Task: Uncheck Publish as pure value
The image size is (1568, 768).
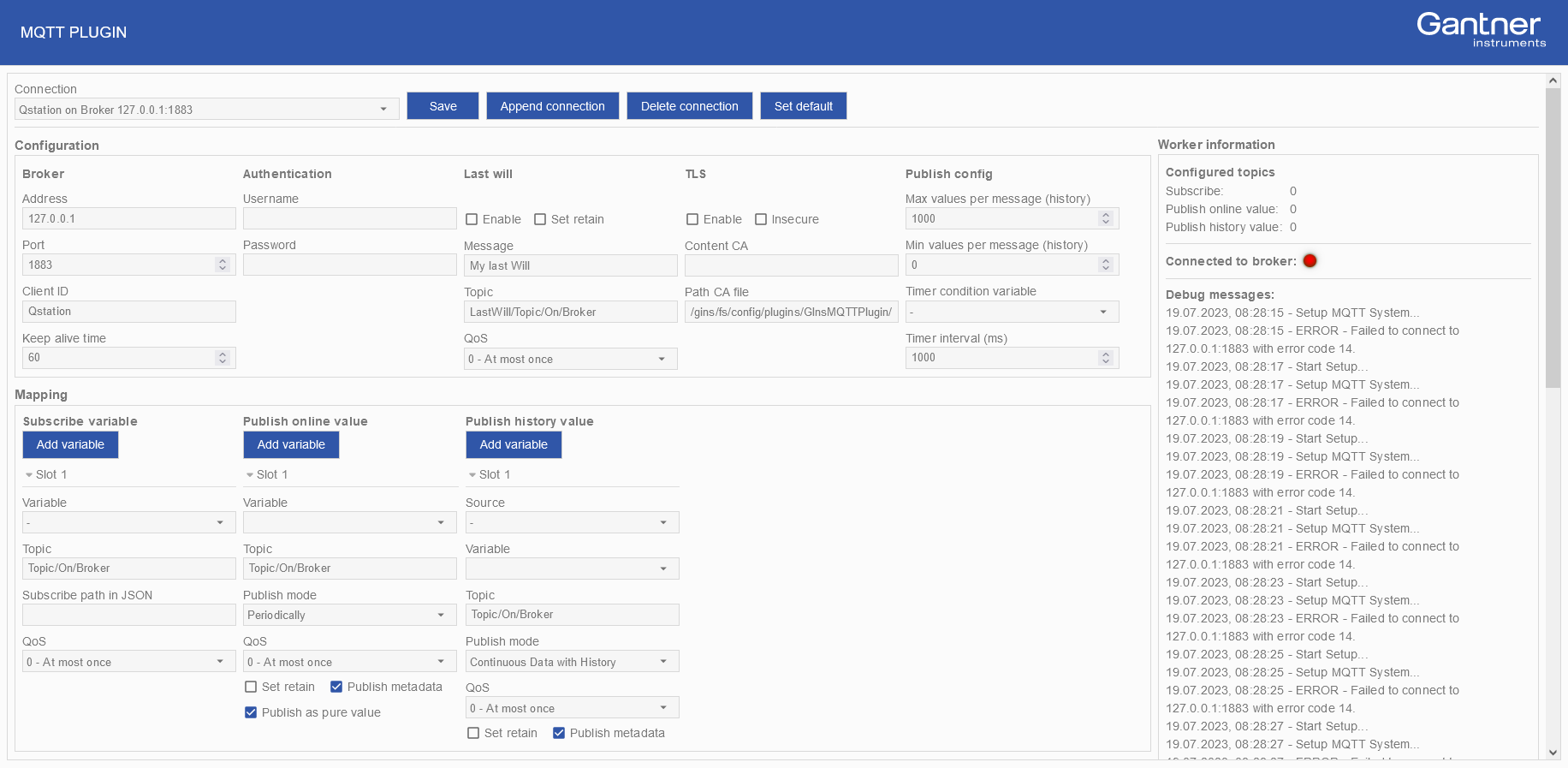Action: pos(251,712)
